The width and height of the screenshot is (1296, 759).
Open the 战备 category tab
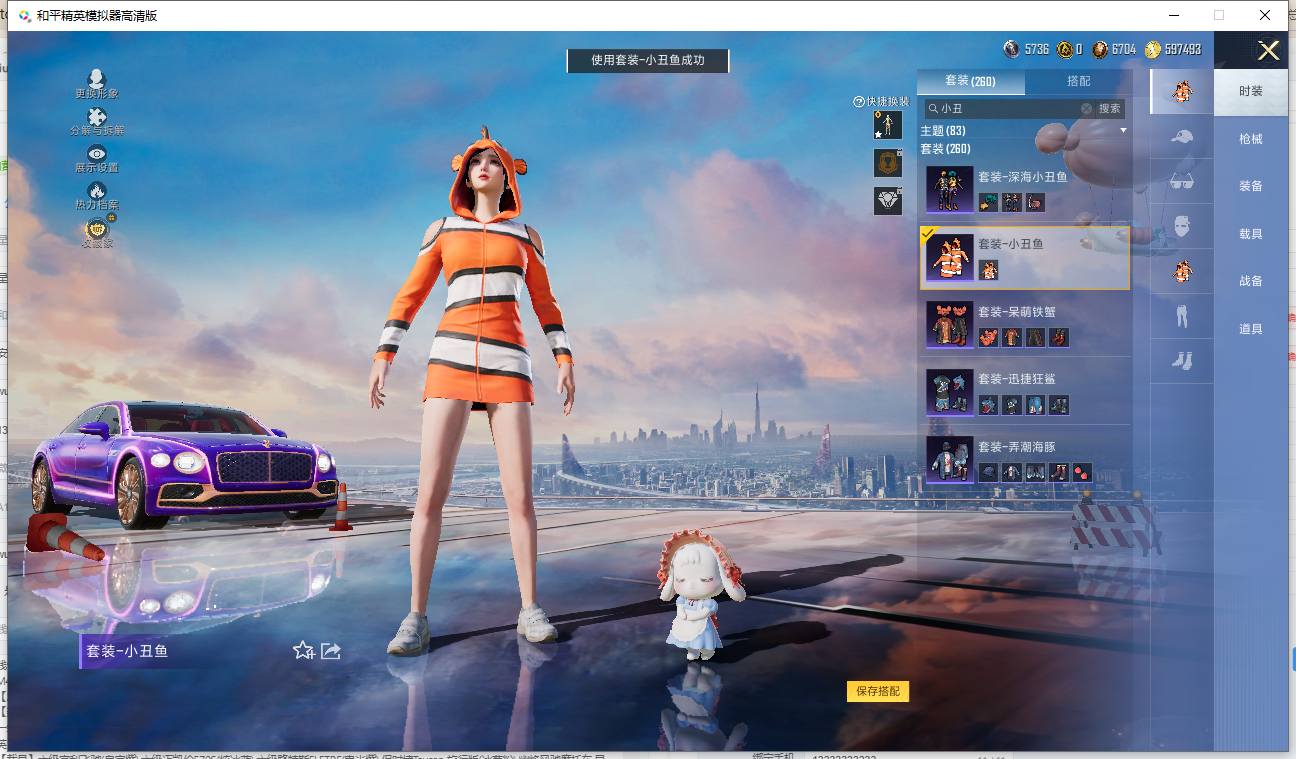pyautogui.click(x=1251, y=281)
